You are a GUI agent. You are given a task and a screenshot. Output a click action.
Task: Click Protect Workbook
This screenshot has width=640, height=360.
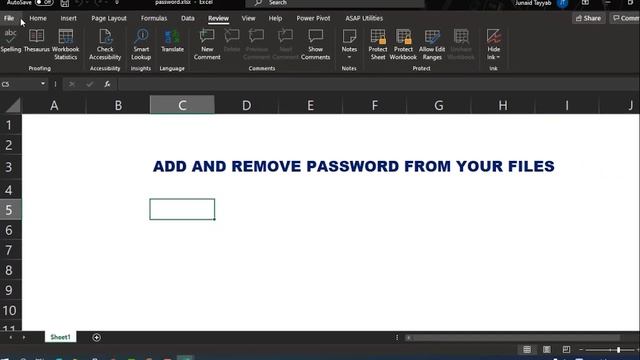click(x=403, y=45)
